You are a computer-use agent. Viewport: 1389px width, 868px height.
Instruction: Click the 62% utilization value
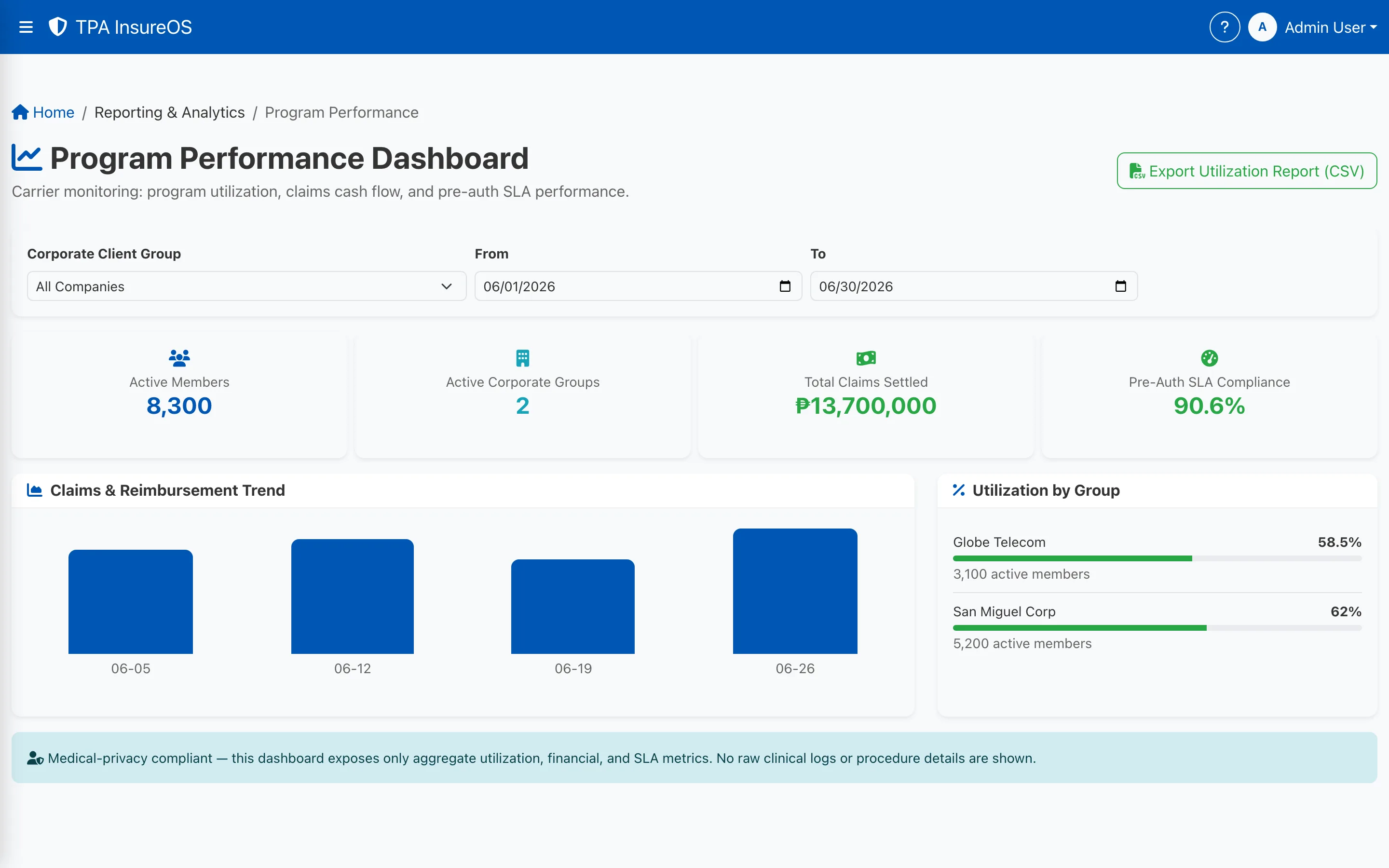pyautogui.click(x=1346, y=611)
